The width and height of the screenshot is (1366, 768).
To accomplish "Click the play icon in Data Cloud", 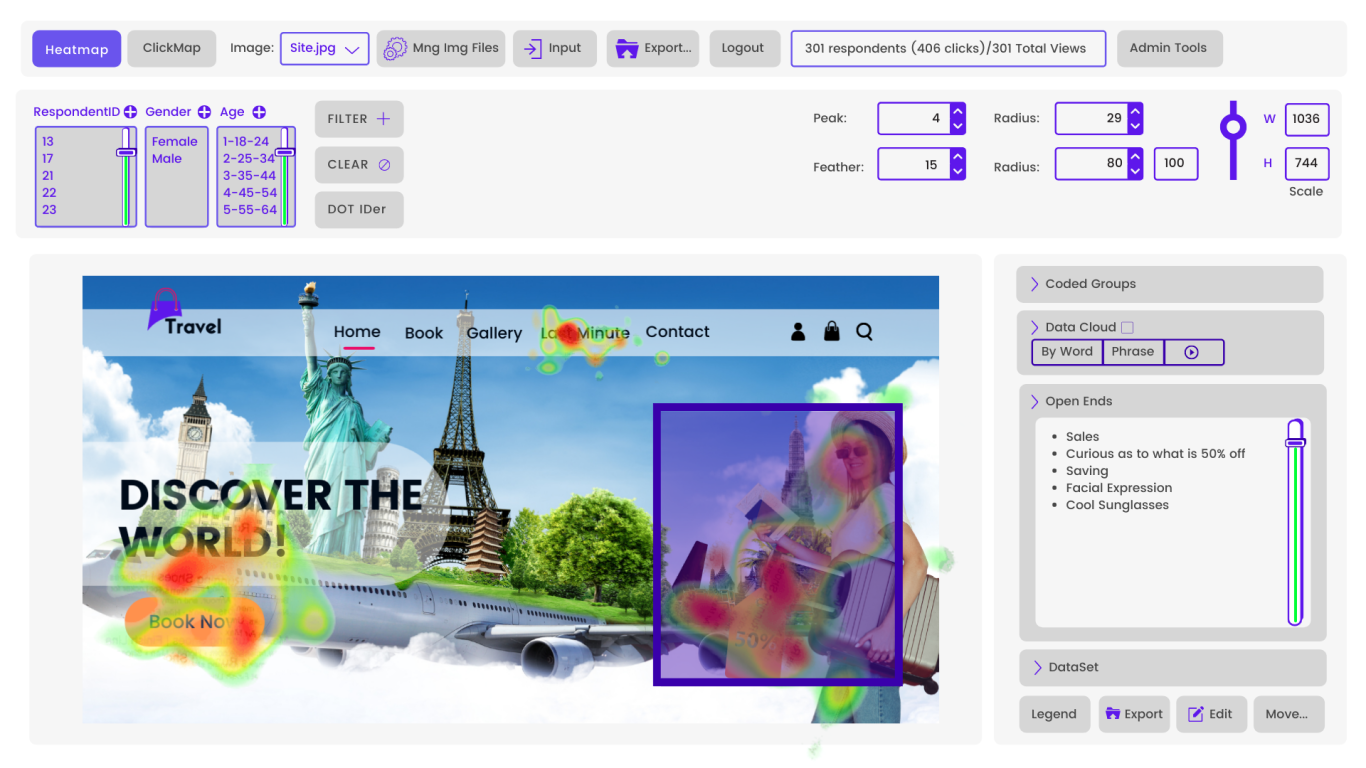I will coord(1192,352).
